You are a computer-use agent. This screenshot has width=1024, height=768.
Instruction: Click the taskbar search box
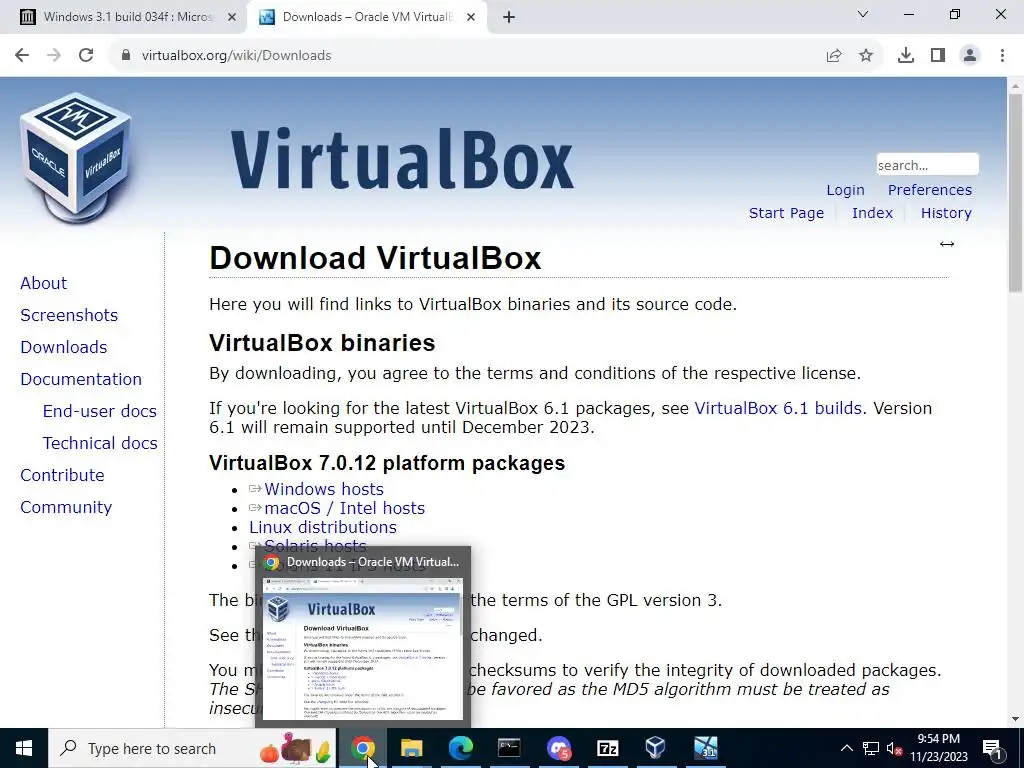(192, 748)
